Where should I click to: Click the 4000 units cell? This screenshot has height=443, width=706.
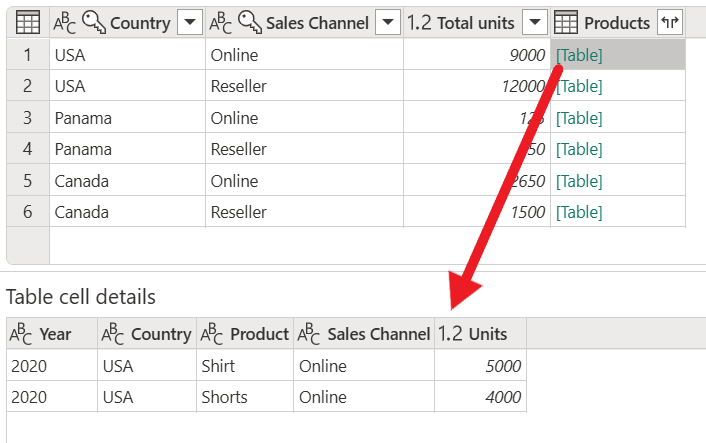click(480, 397)
